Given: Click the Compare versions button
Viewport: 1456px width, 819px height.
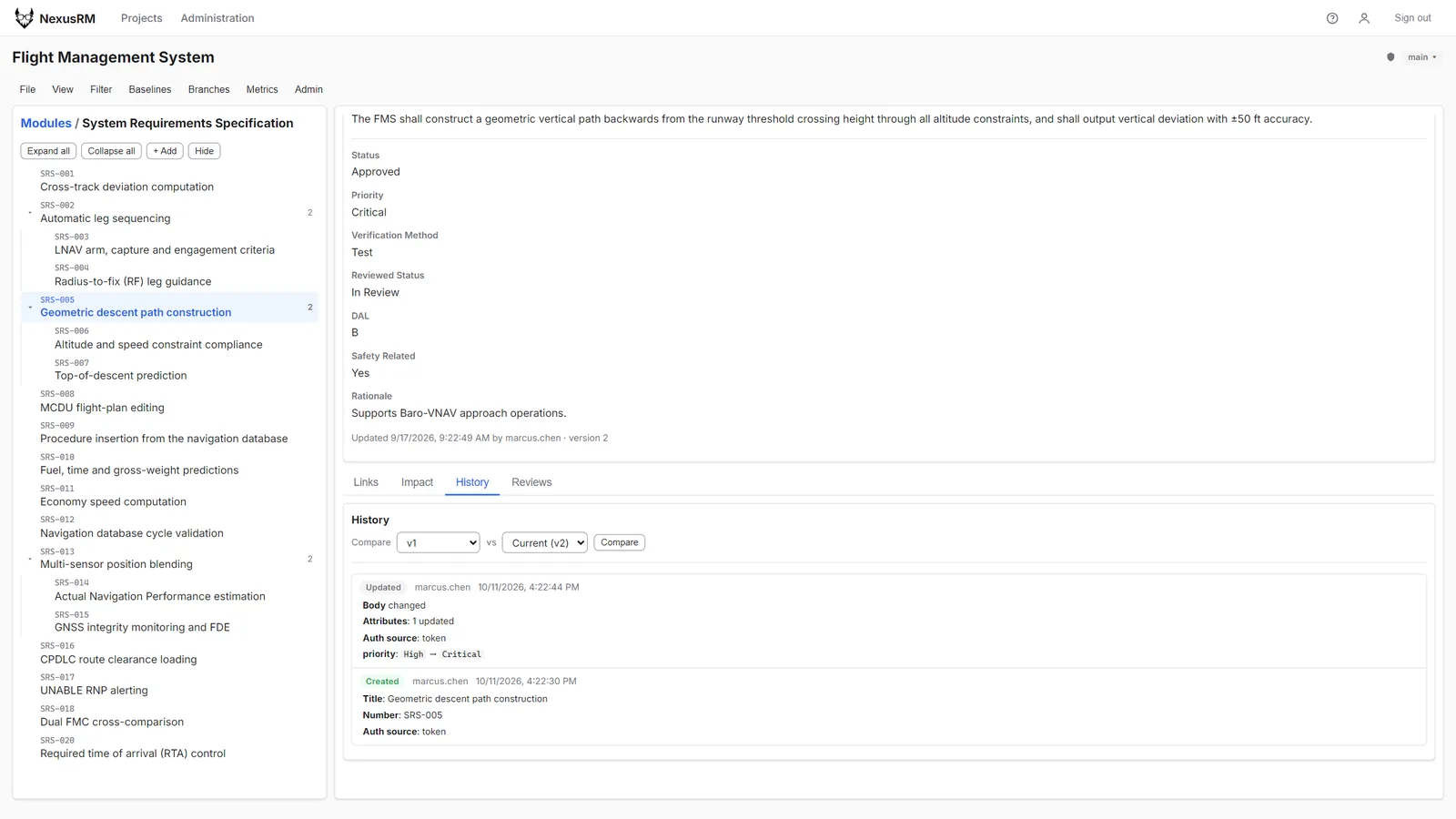Looking at the screenshot, I should click(620, 542).
